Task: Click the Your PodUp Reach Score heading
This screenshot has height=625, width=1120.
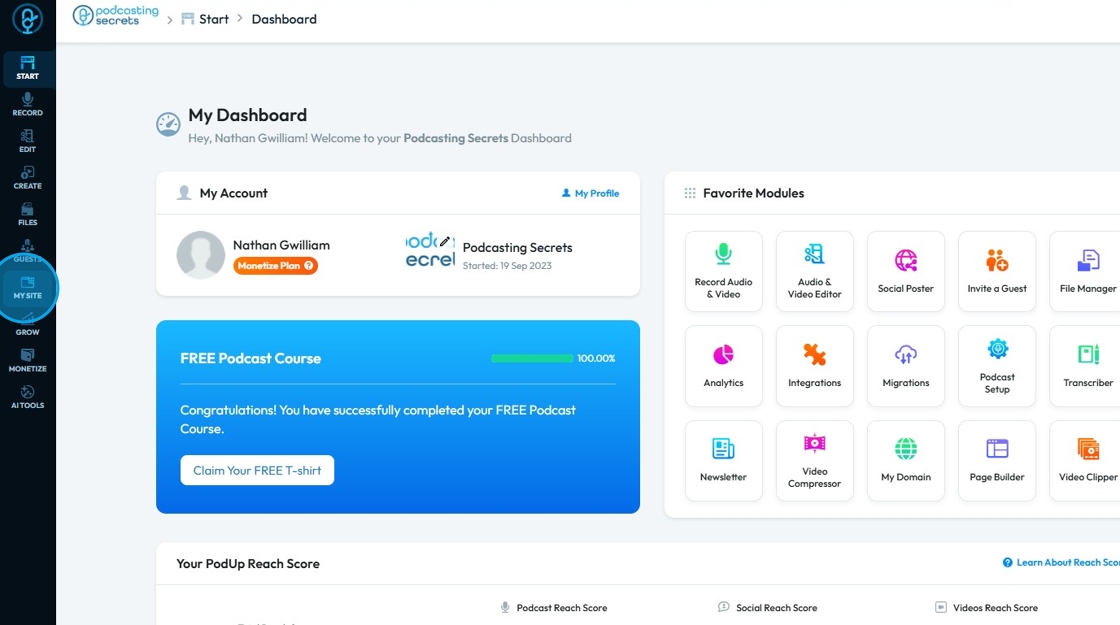Action: pos(248,564)
